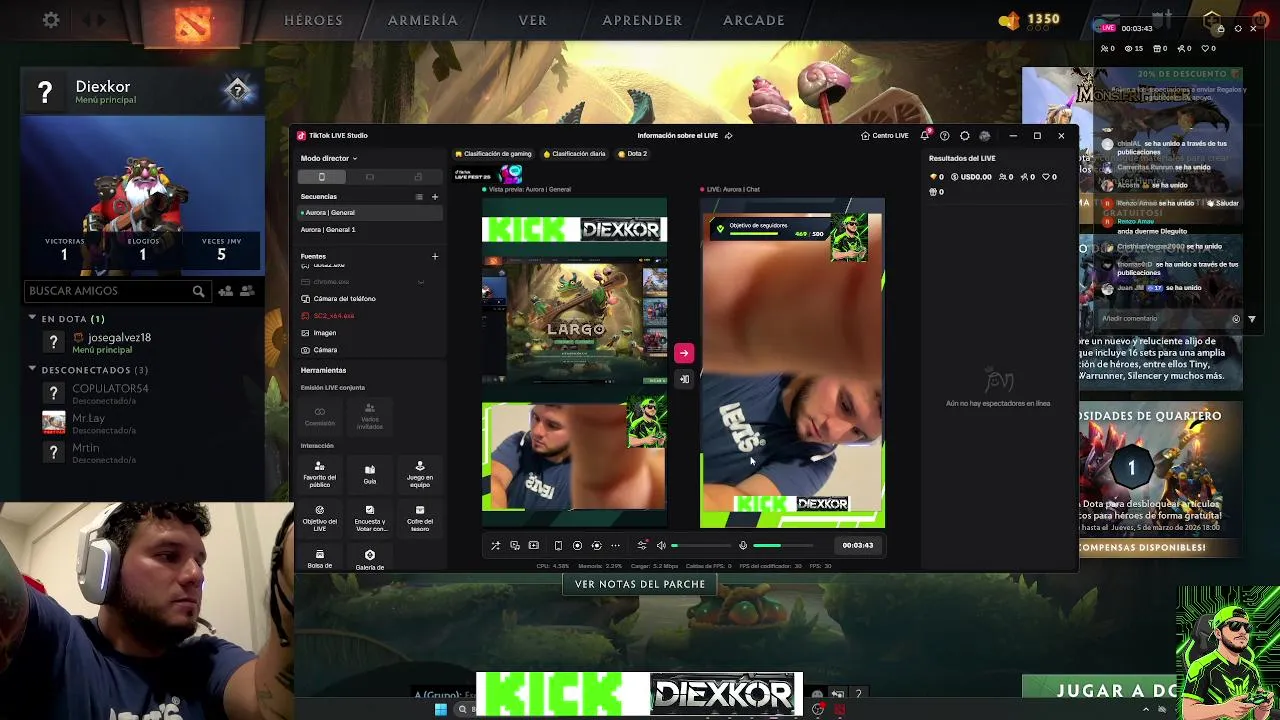1280x720 pixels.
Task: Open the HÉROES menu in Dota 2
Action: pos(313,20)
